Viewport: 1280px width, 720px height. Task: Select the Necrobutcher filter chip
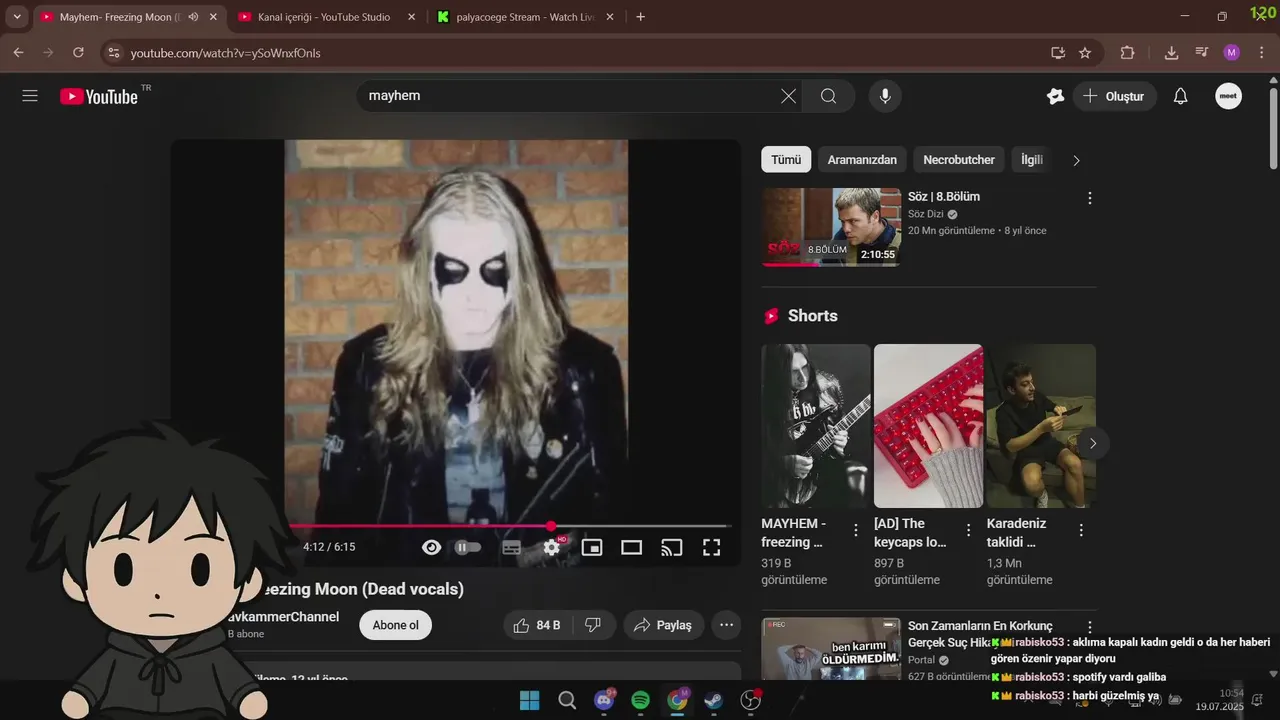click(959, 160)
